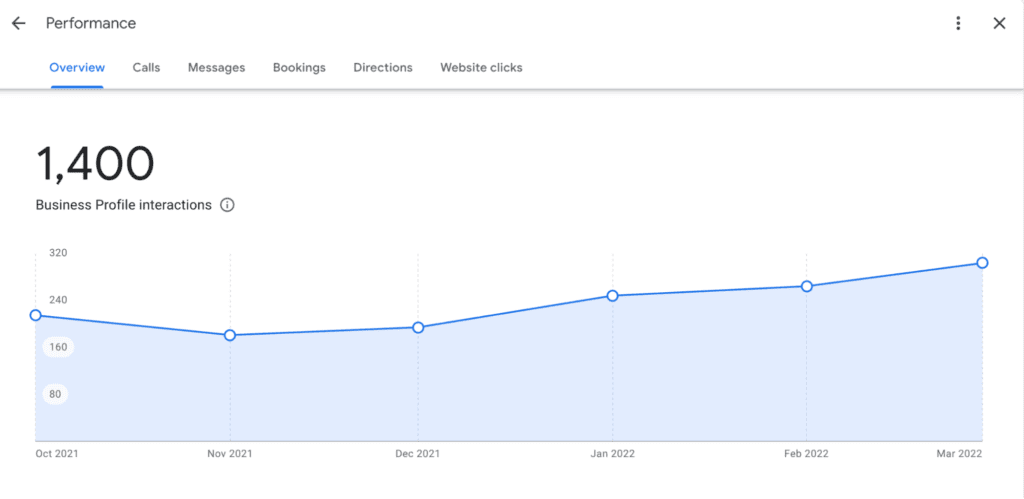Image resolution: width=1024 pixels, height=499 pixels.
Task: Select the Mar 2022 data point
Action: coord(982,263)
